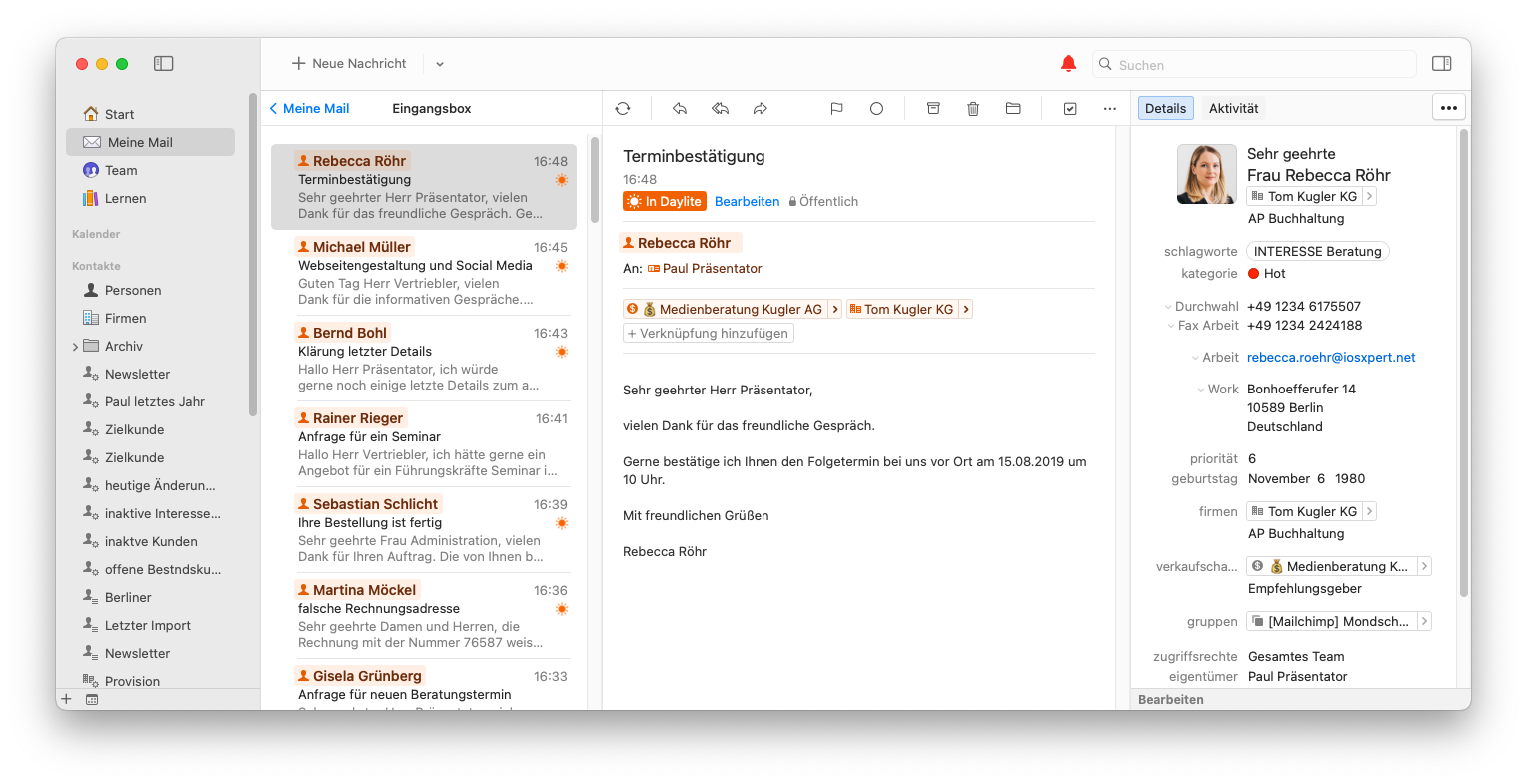Open details panel ellipsis menu
The height and width of the screenshot is (784, 1527).
(1449, 108)
